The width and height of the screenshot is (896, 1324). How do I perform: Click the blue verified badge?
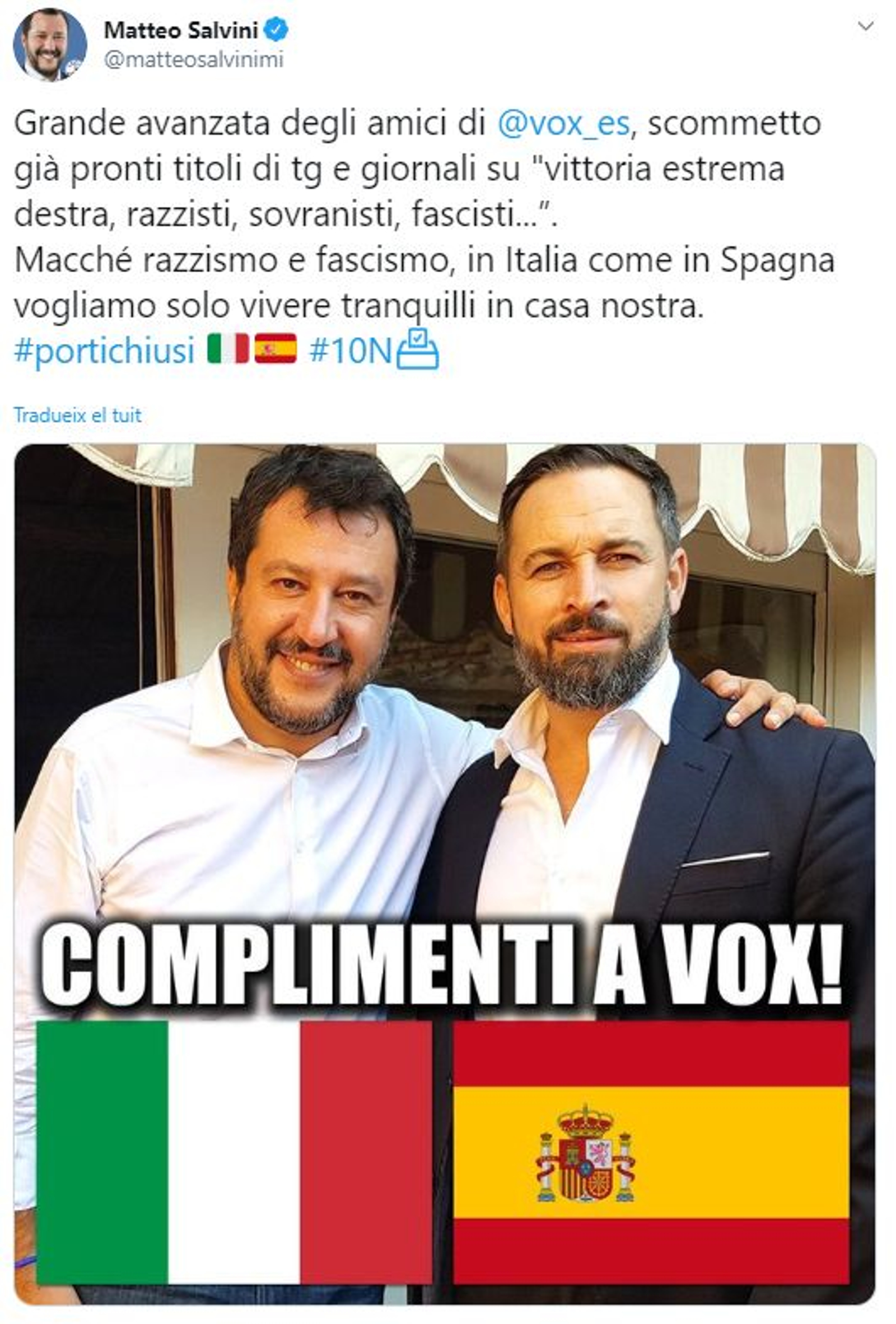(277, 30)
